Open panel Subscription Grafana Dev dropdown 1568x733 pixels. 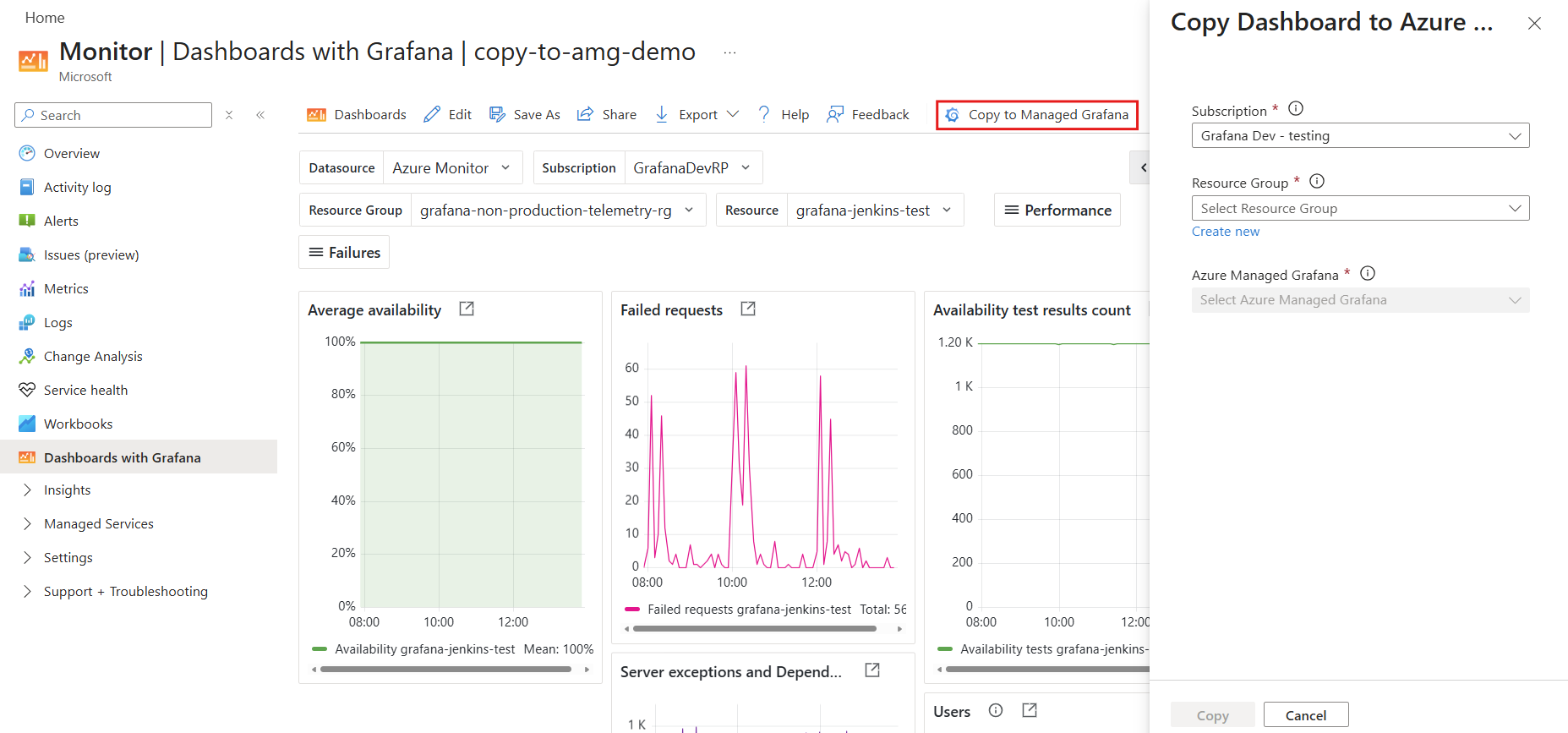1360,135
